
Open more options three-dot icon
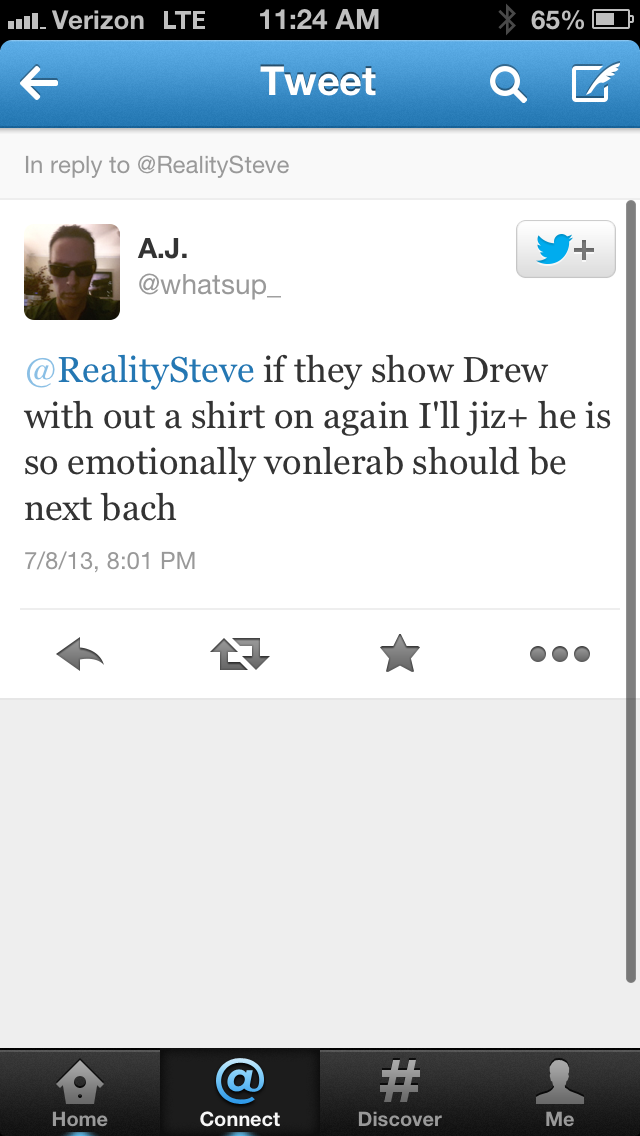tap(560, 654)
